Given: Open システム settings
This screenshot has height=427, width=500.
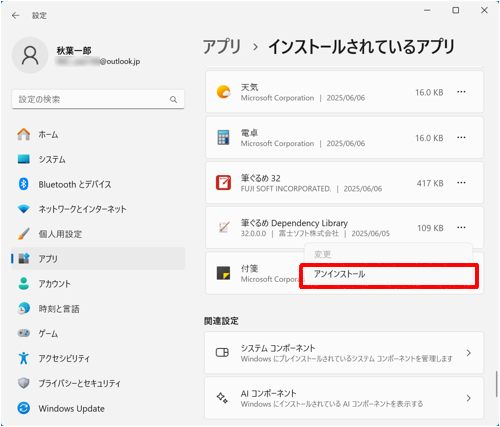Looking at the screenshot, I should [98, 159].
